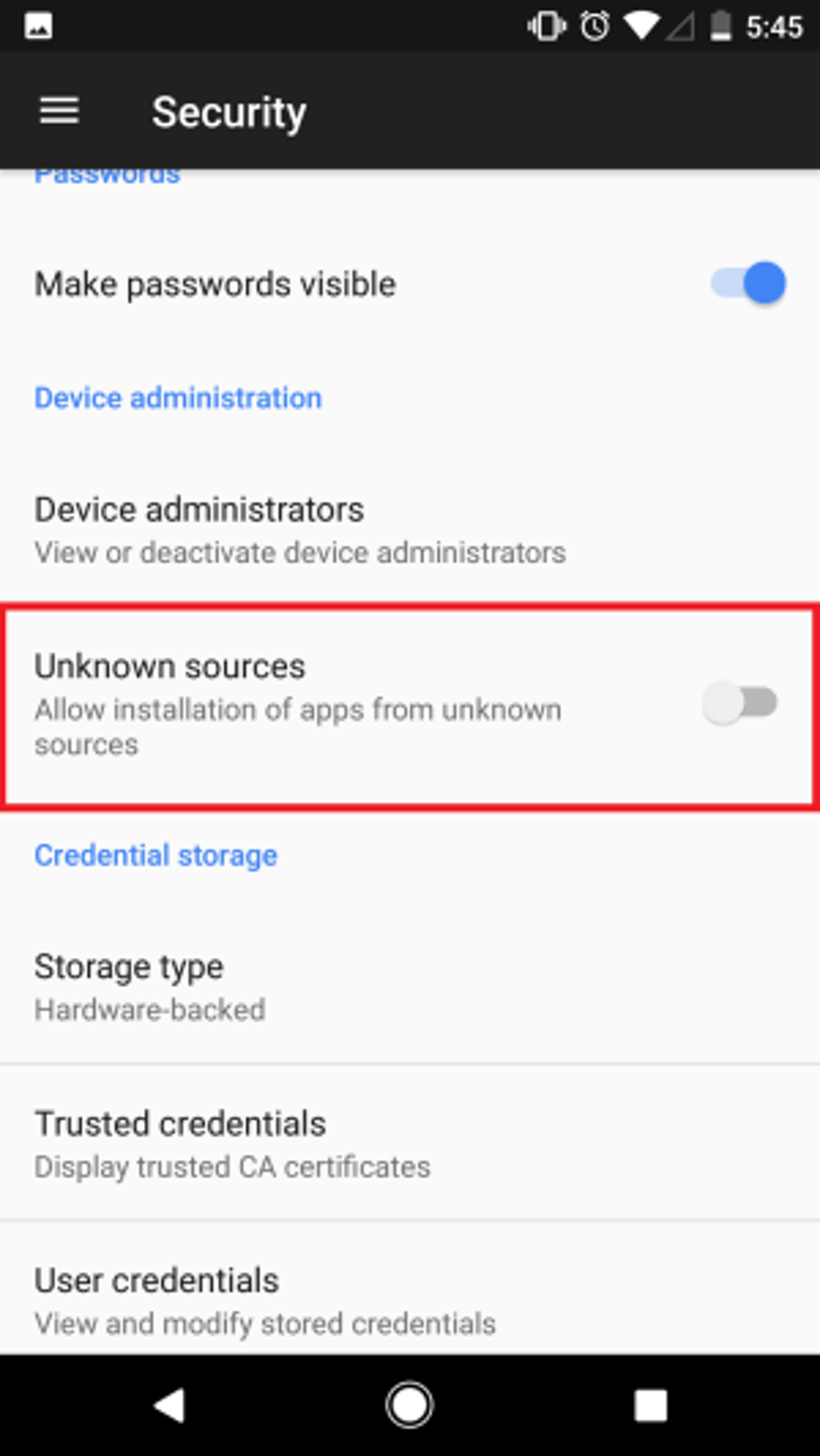
Task: Enable the Unknown sources switch
Action: (x=740, y=703)
